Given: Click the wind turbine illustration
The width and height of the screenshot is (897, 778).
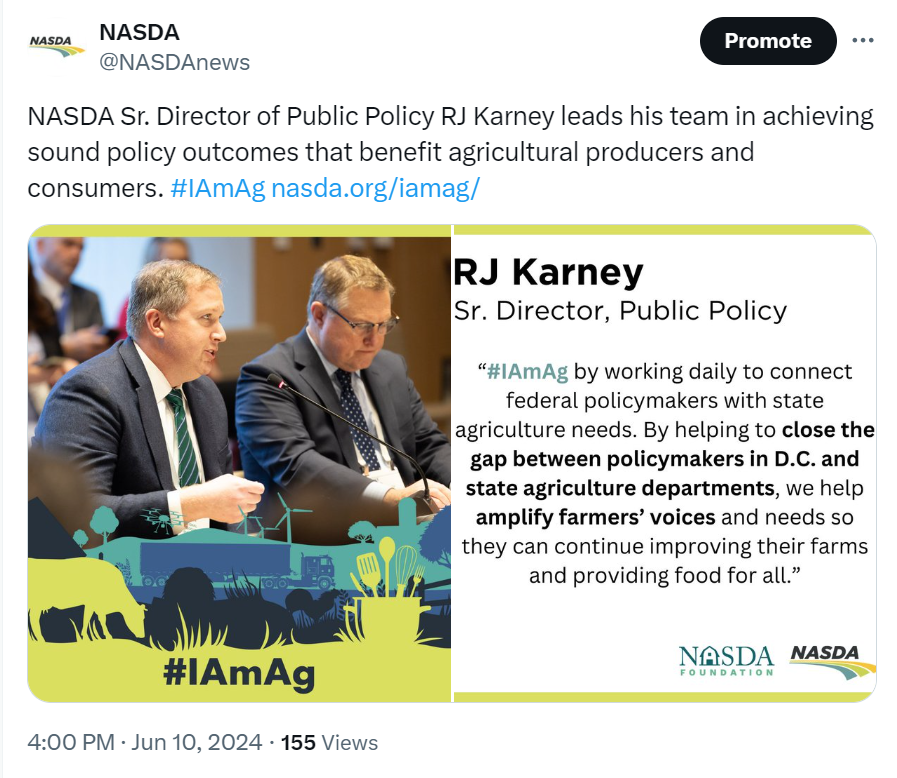Looking at the screenshot, I should point(286,517).
